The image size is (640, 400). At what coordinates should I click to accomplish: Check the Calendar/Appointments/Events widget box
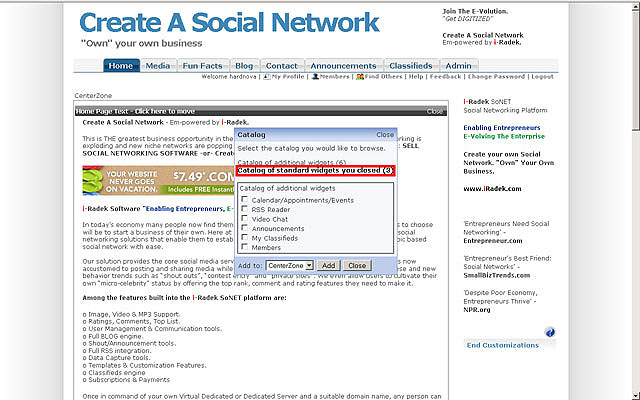pyautogui.click(x=246, y=200)
